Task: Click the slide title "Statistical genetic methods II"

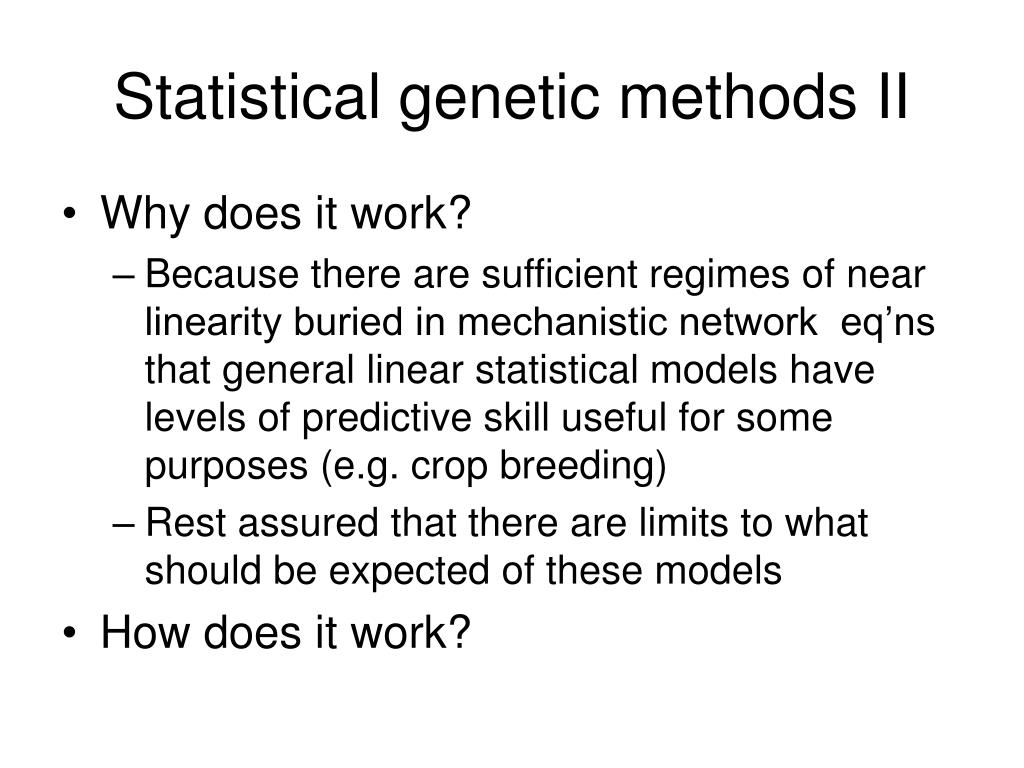Action: [511, 98]
